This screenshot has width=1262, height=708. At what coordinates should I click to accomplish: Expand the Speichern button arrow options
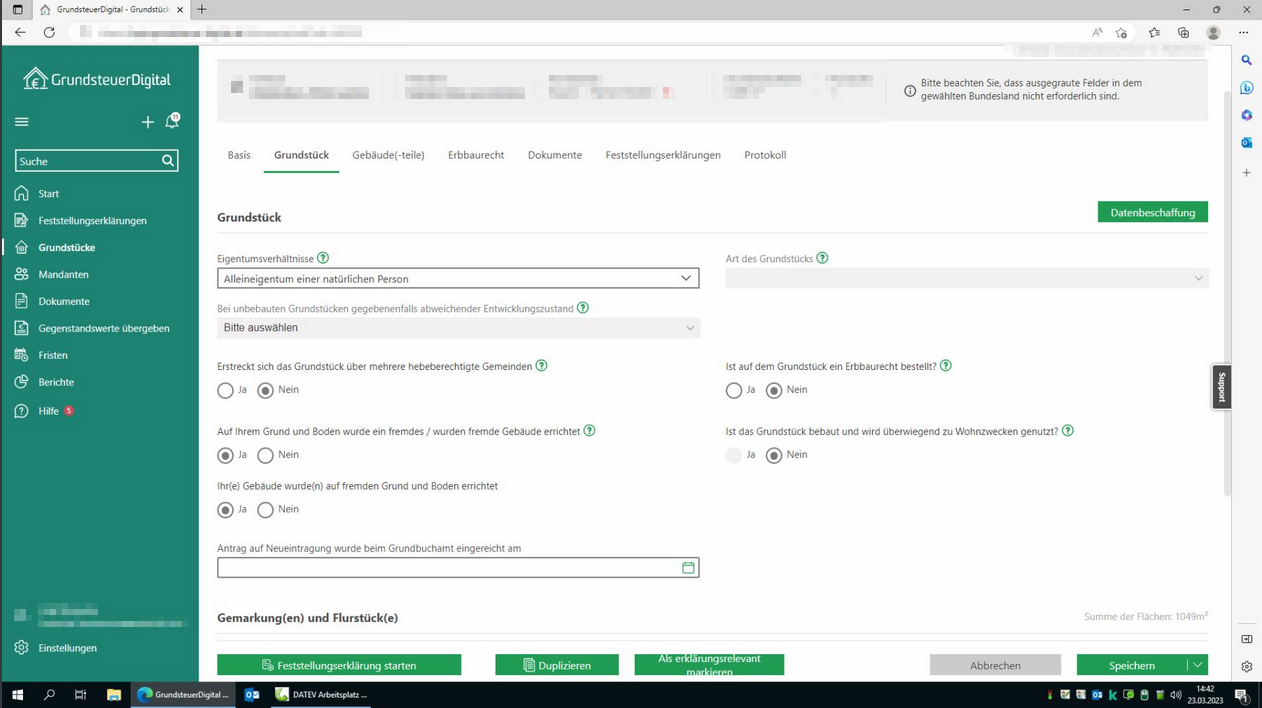[1197, 665]
